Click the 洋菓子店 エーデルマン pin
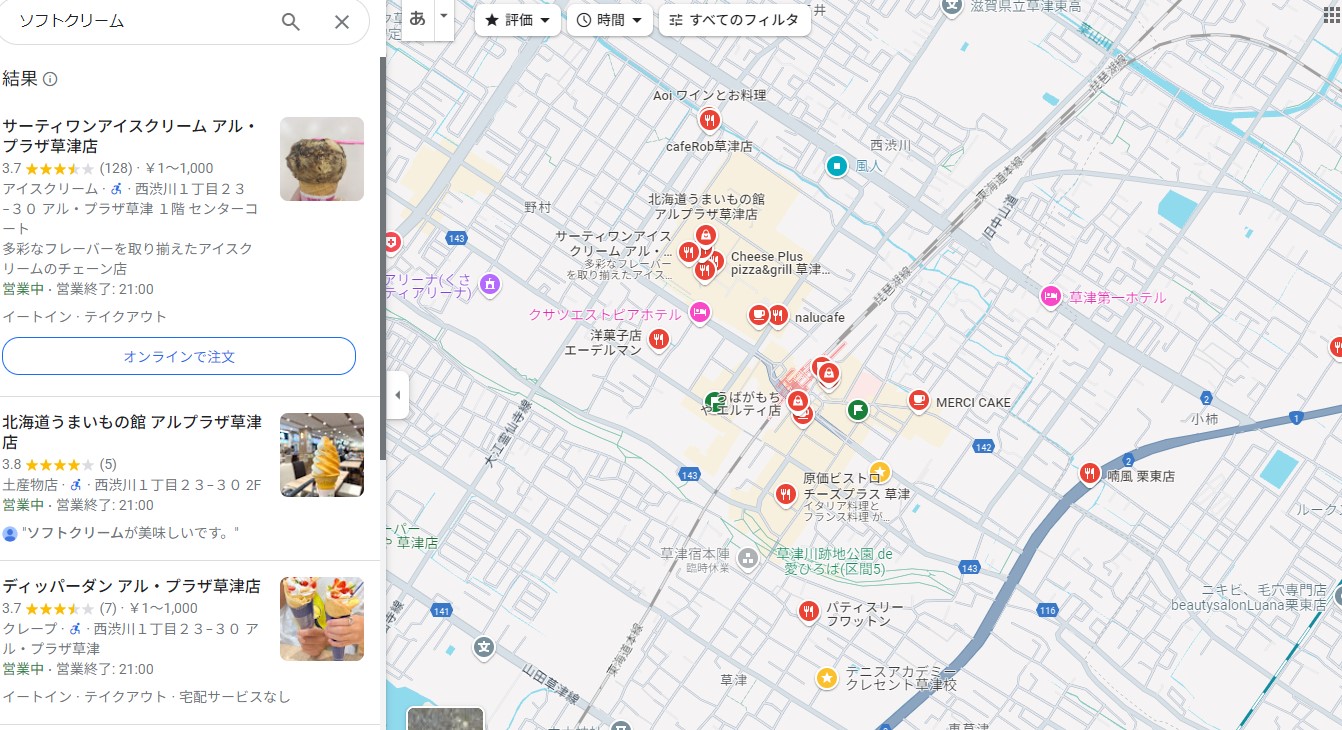The height and width of the screenshot is (730, 1342). point(658,340)
